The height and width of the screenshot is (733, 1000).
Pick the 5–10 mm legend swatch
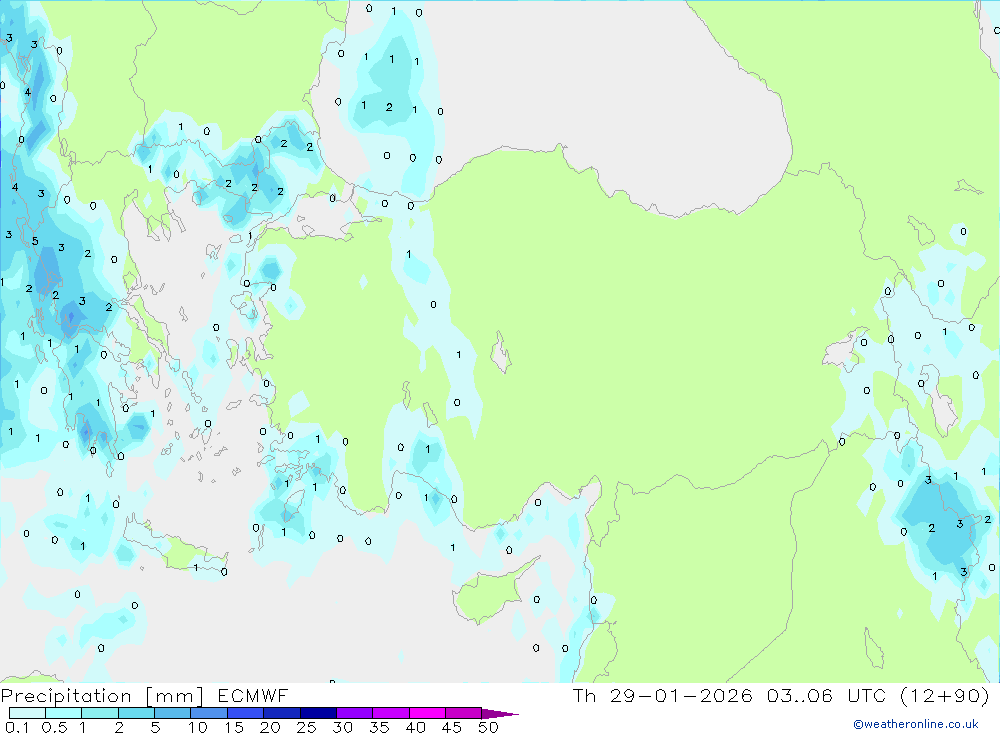[172, 713]
